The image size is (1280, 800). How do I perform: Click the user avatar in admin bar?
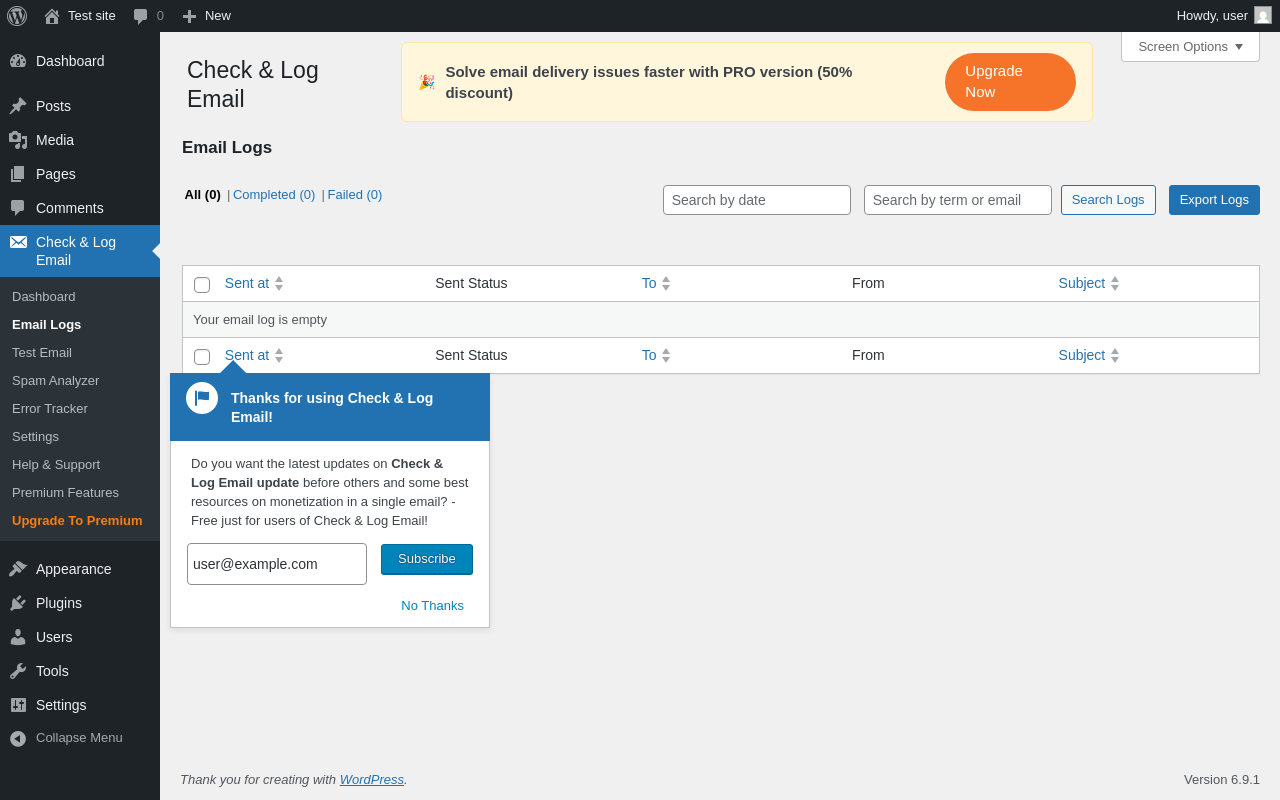pos(1263,15)
